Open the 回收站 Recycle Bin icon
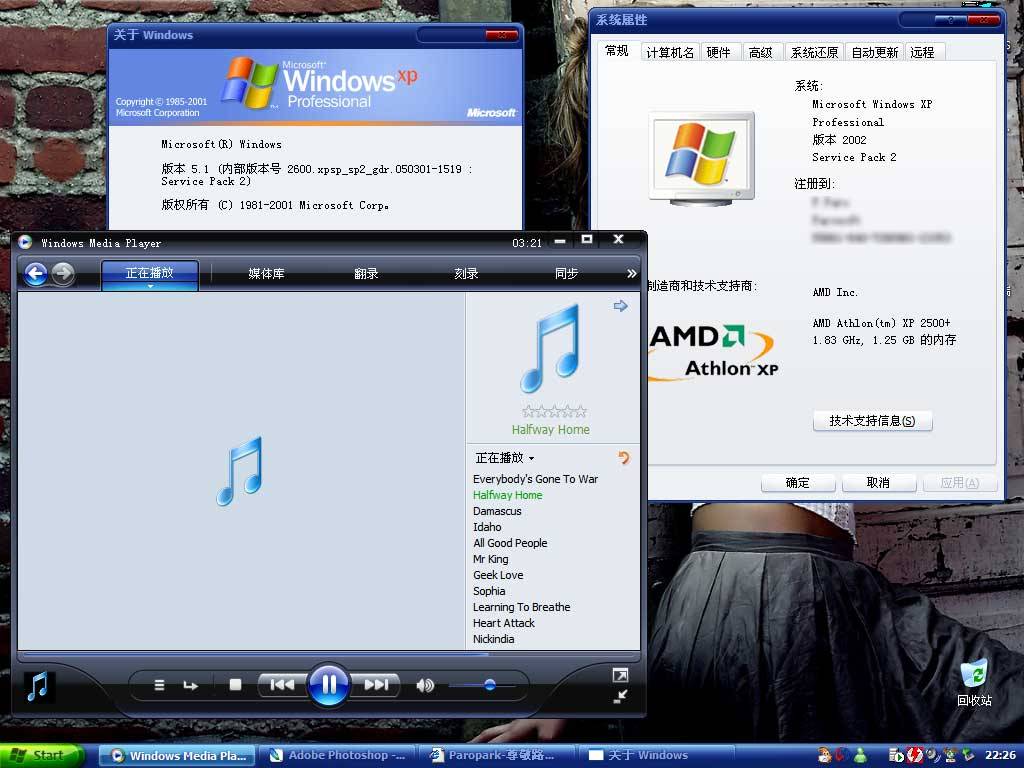 click(974, 683)
